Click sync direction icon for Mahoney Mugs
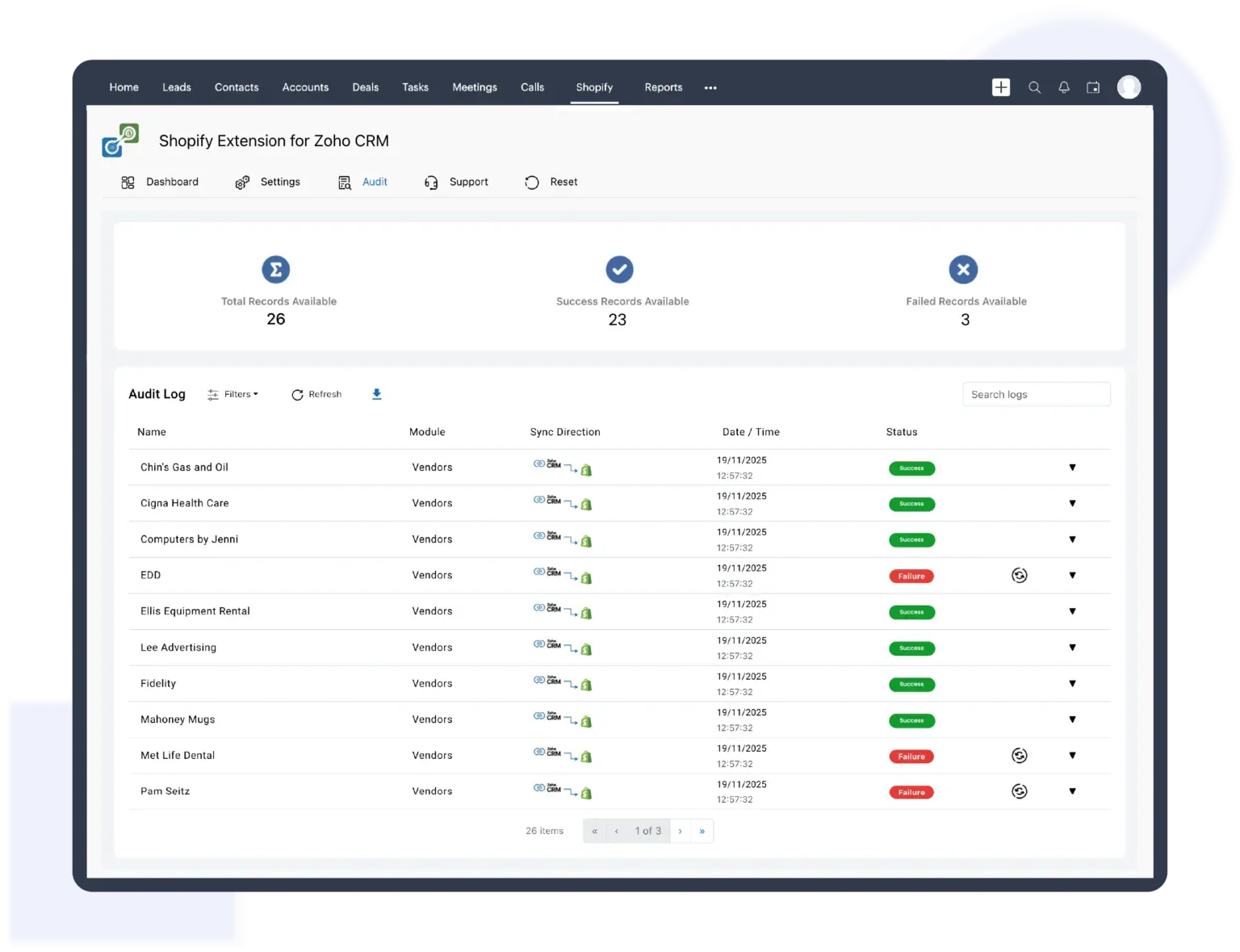1240x952 pixels. pyautogui.click(x=563, y=719)
